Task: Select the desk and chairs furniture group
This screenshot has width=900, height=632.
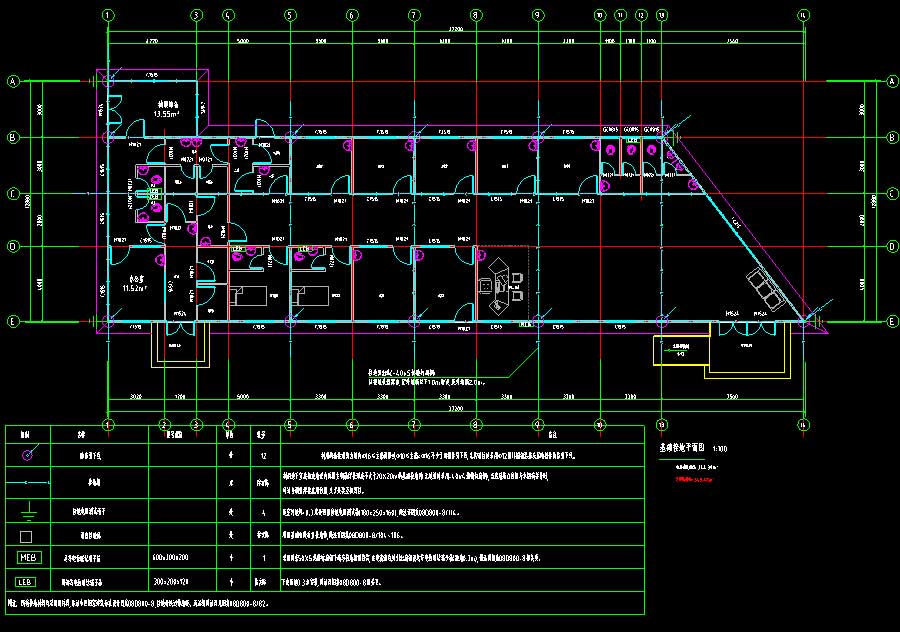Action: (x=502, y=285)
